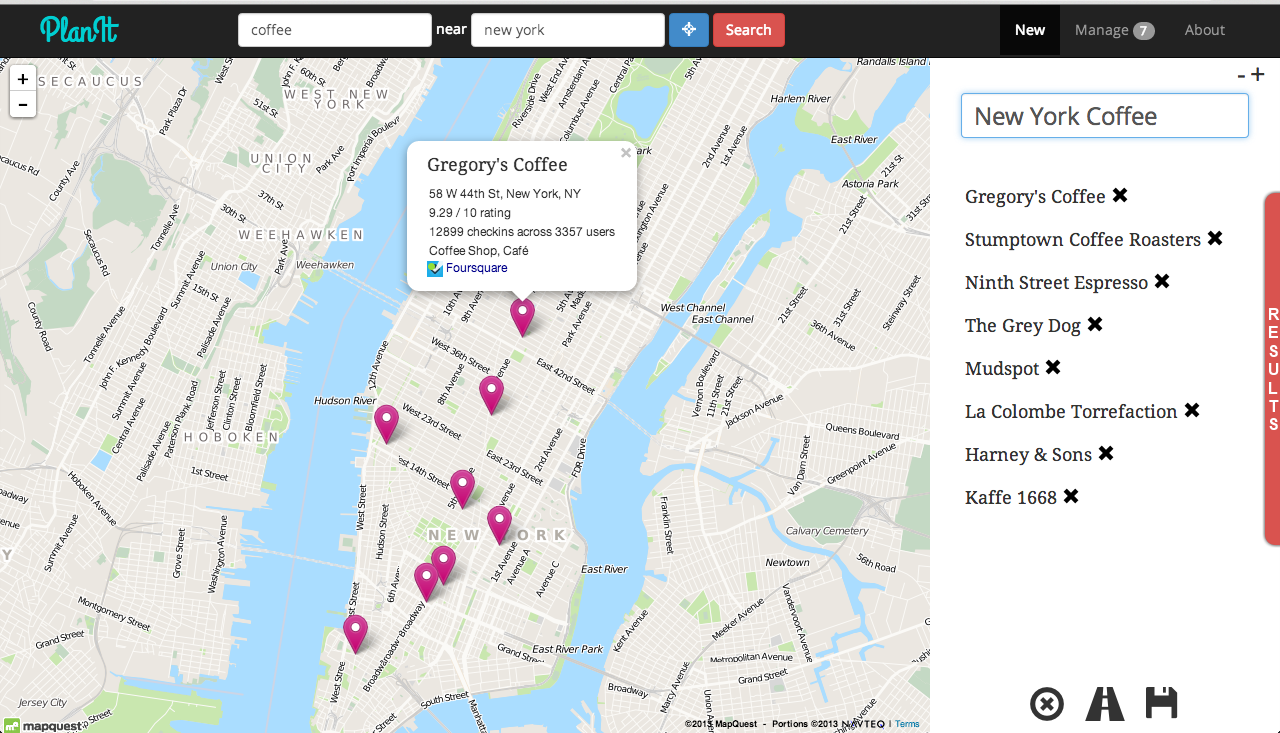Open the About tab
The image size is (1280, 733).
pos(1205,30)
